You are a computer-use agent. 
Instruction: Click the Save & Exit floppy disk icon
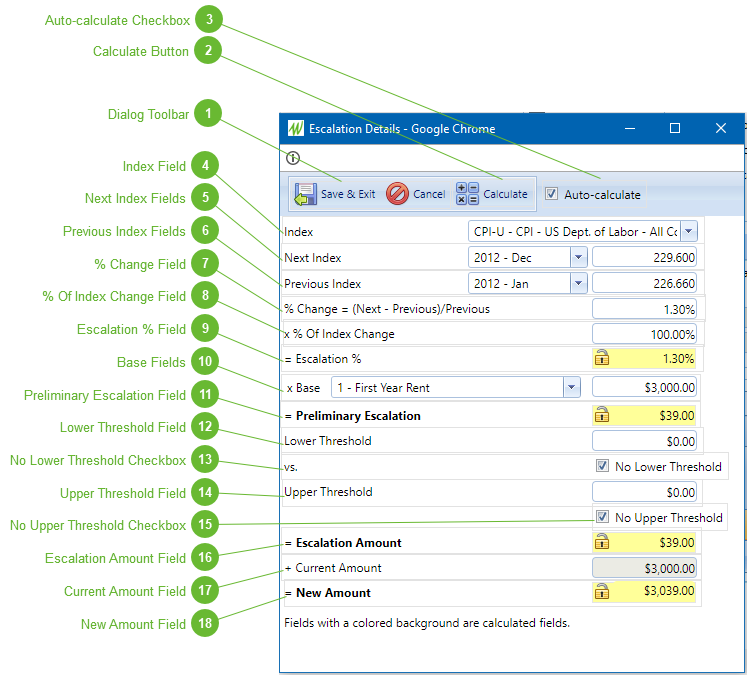[306, 194]
